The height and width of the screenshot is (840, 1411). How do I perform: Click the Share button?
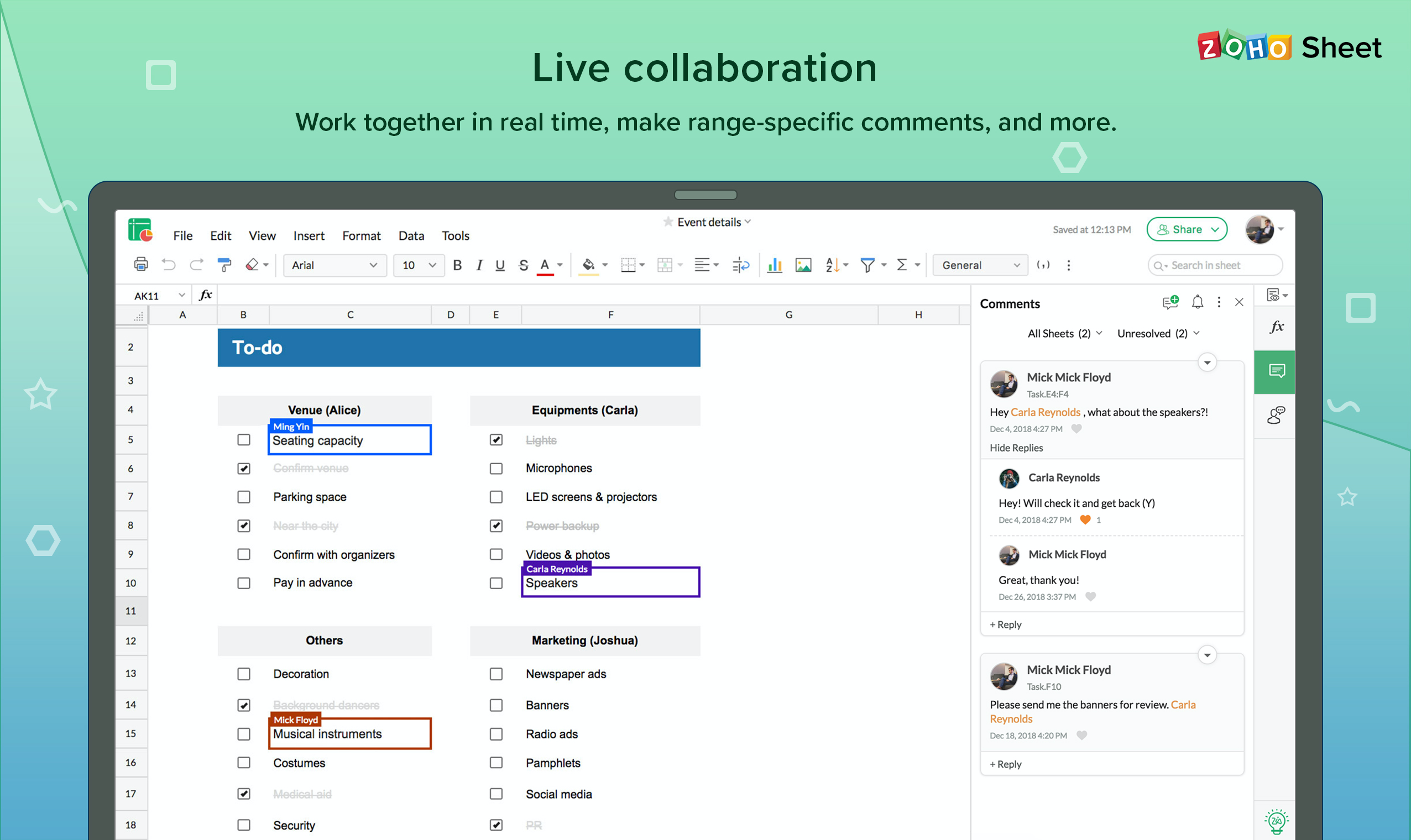coord(1186,229)
